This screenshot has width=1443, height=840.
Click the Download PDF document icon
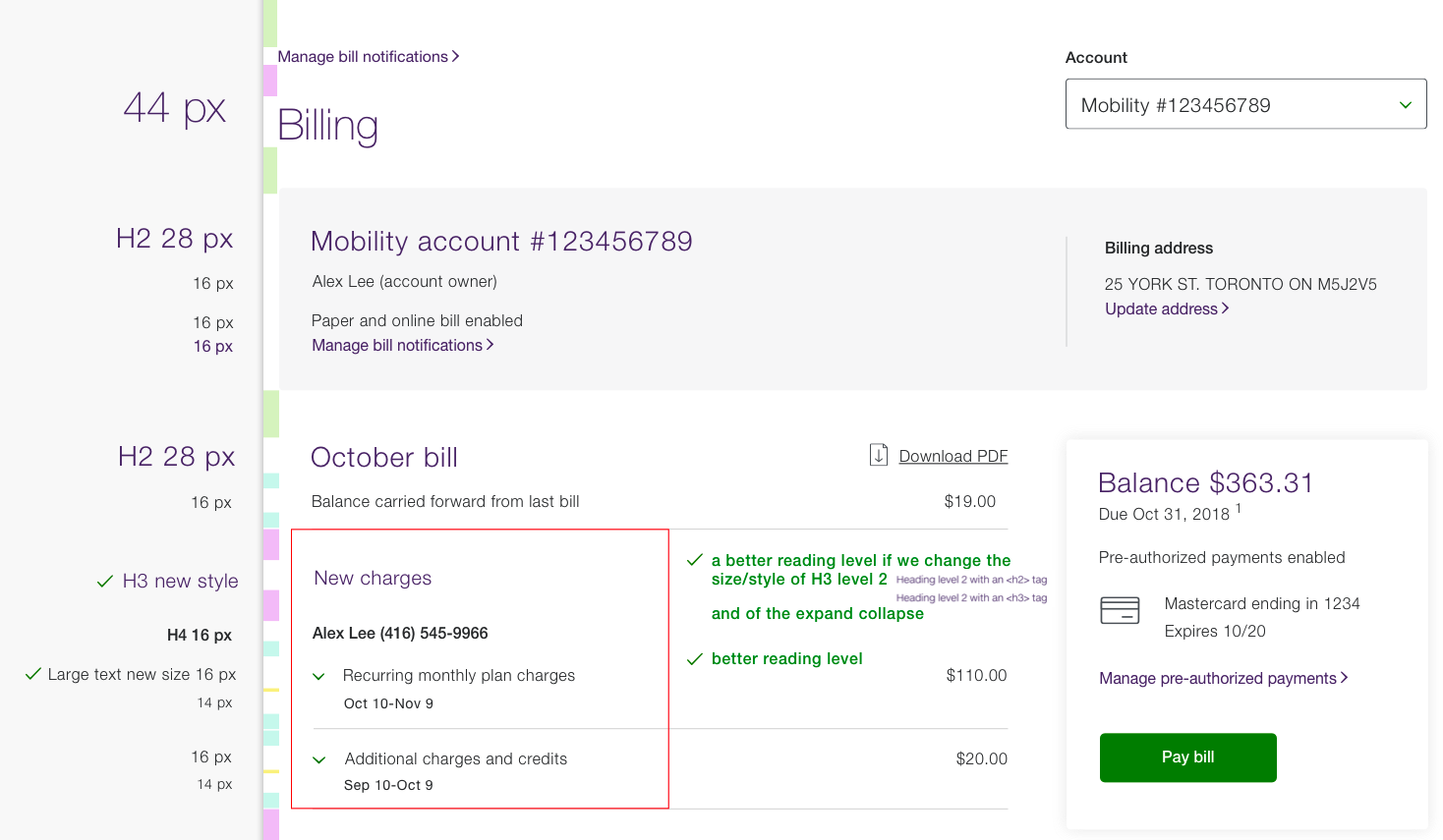pyautogui.click(x=879, y=455)
